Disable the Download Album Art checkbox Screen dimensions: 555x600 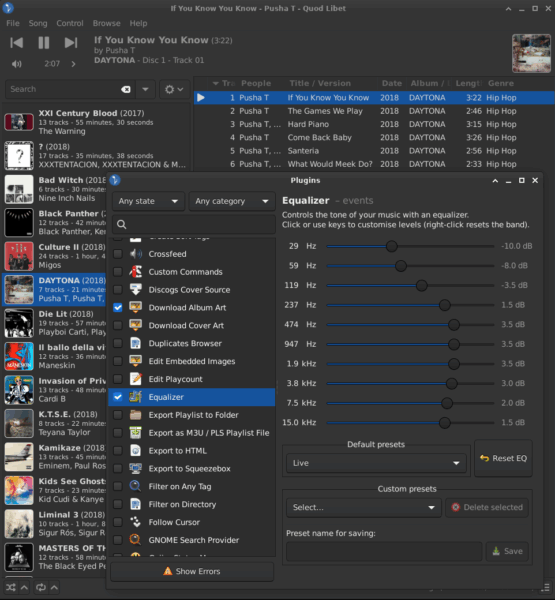[x=118, y=307]
